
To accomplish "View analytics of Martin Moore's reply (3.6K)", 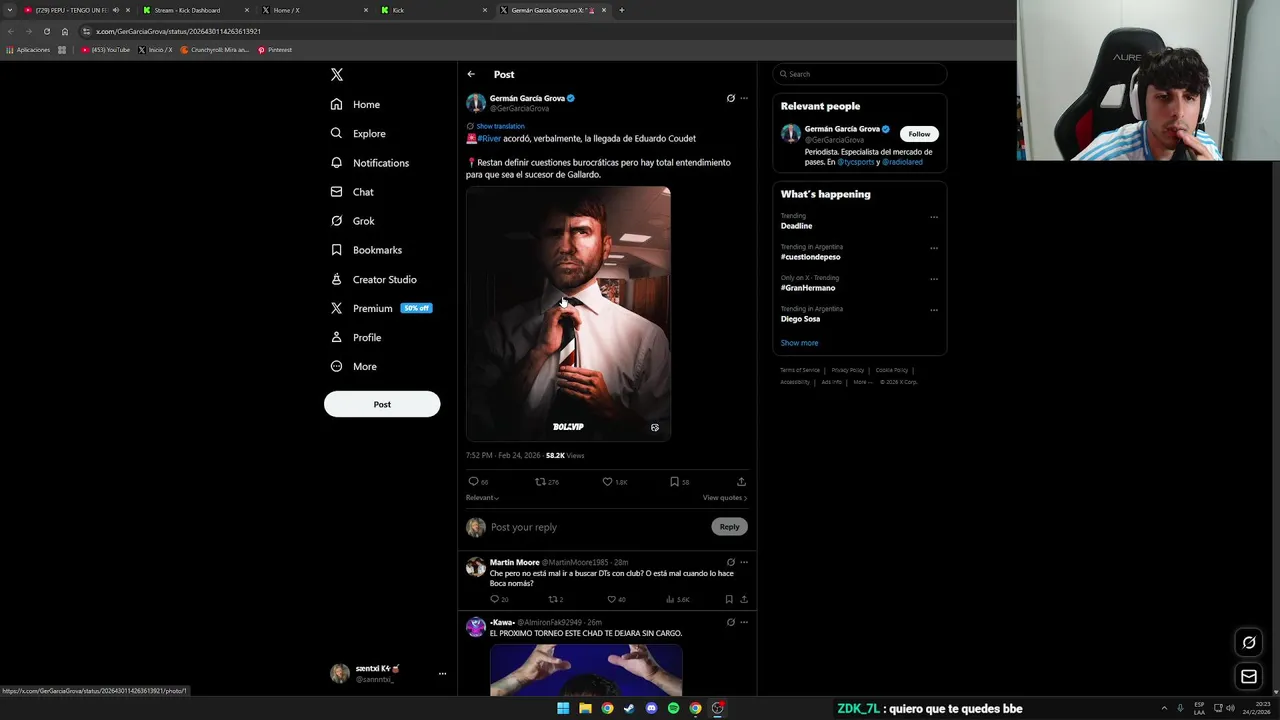I will (x=677, y=599).
